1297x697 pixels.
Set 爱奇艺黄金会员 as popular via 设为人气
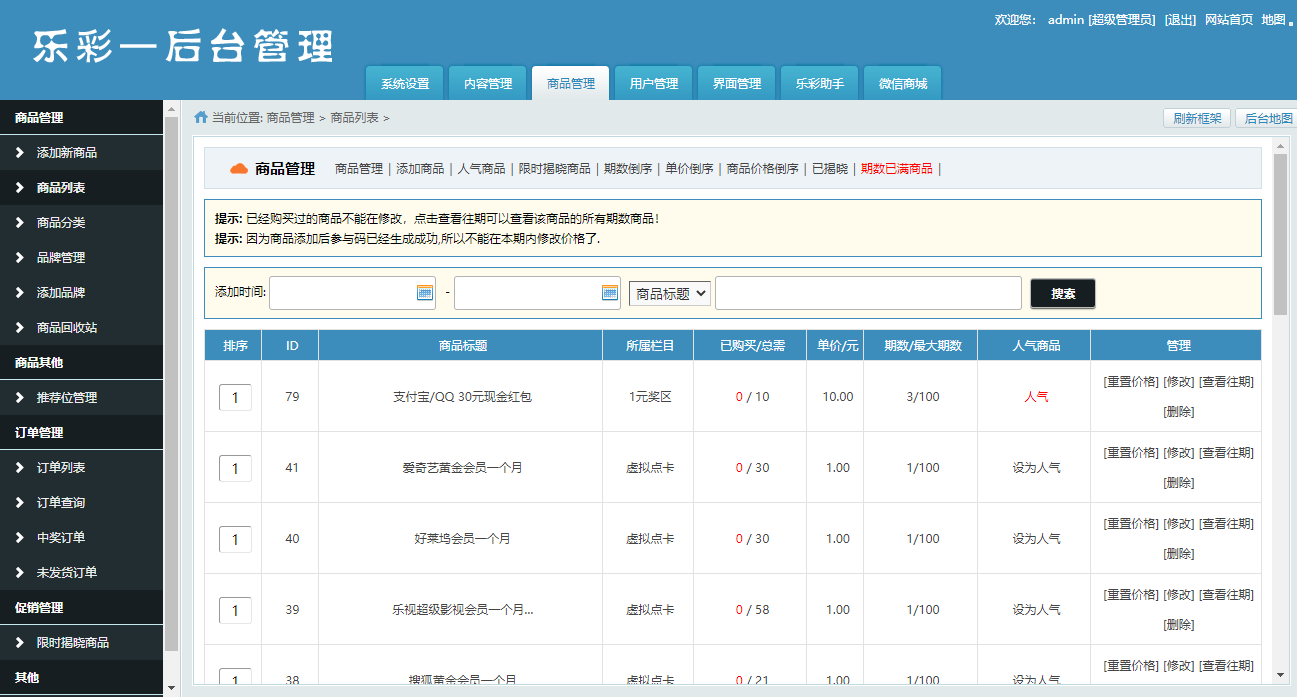click(1036, 468)
